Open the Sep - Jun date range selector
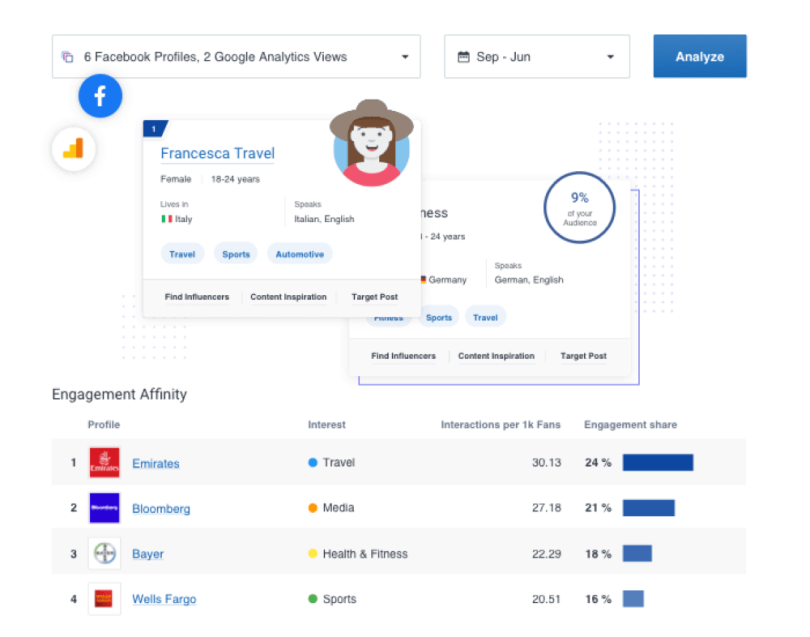Viewport: 810px width, 637px height. pyautogui.click(x=537, y=56)
